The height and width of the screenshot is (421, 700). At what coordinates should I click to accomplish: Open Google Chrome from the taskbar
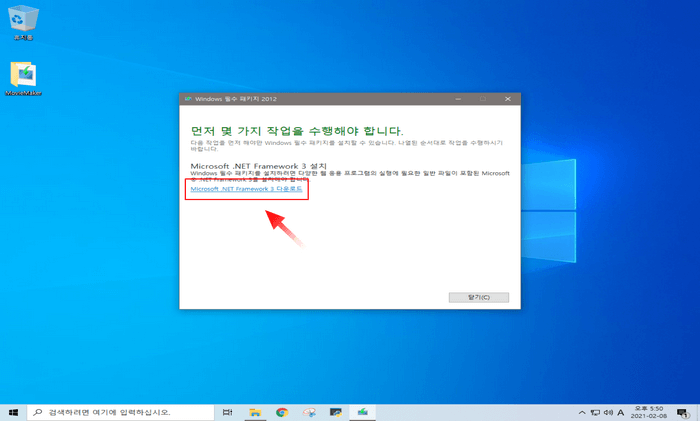point(282,412)
